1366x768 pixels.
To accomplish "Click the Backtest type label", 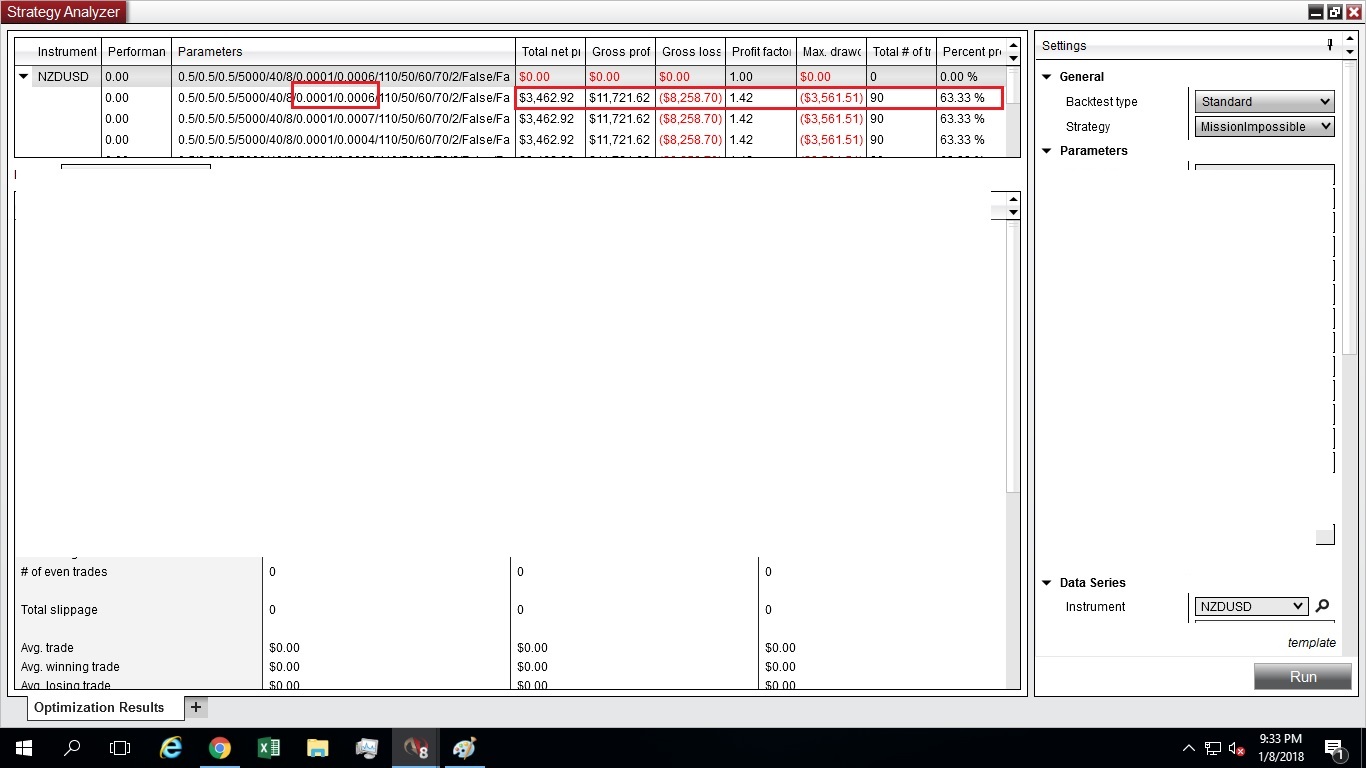I will [1101, 102].
